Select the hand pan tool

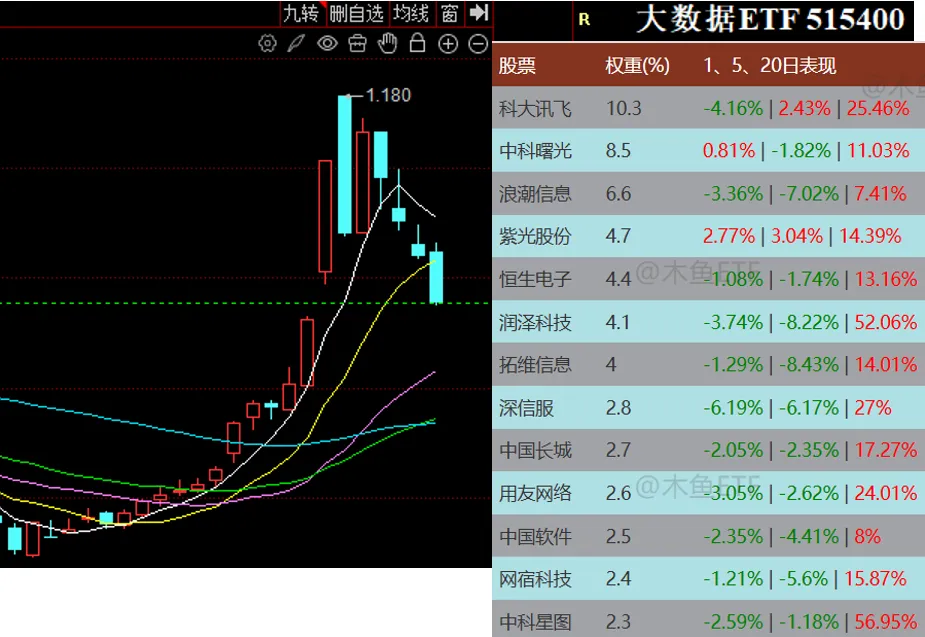(388, 44)
